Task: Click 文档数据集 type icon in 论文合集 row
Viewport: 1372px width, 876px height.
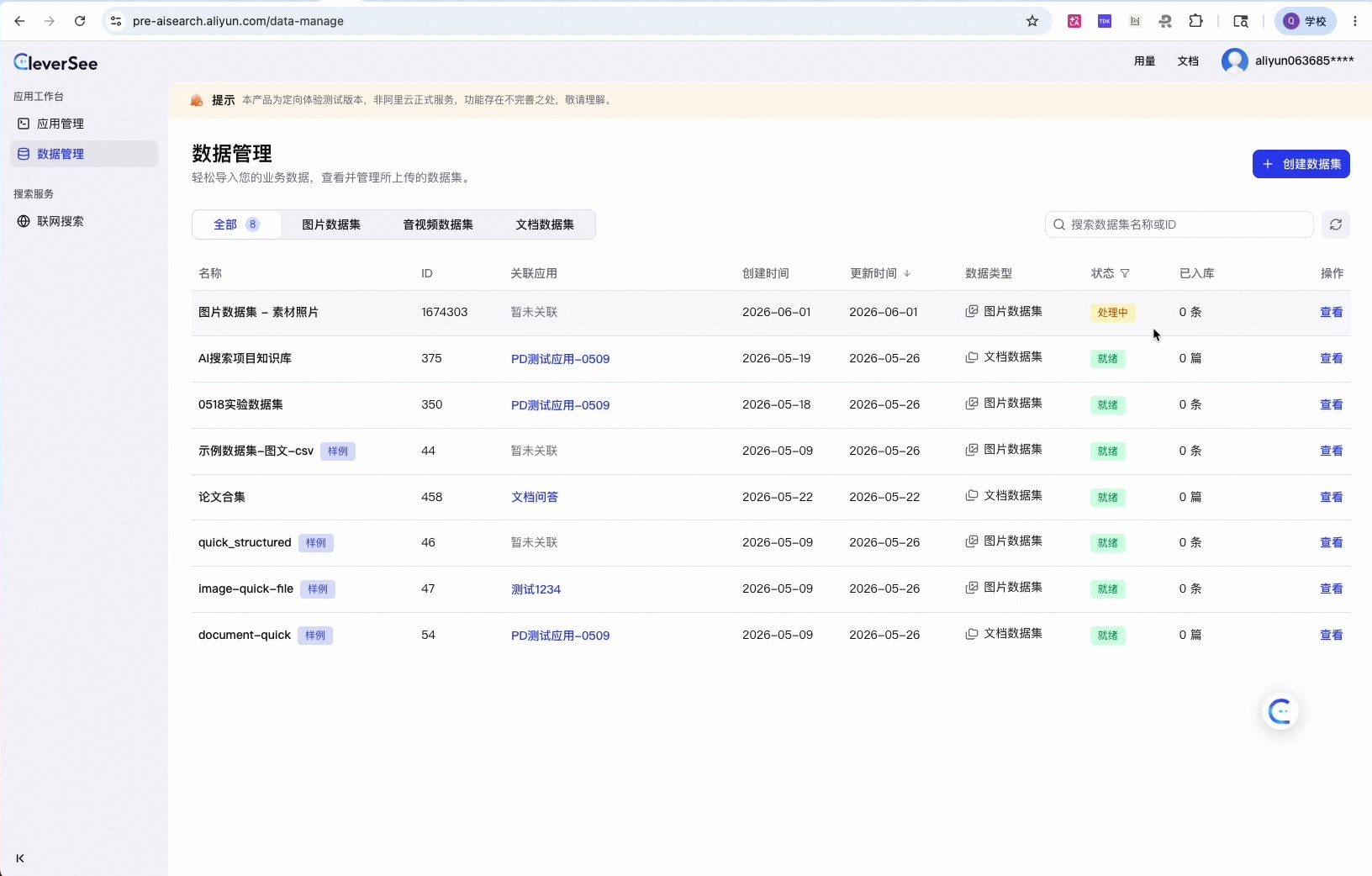Action: [971, 495]
